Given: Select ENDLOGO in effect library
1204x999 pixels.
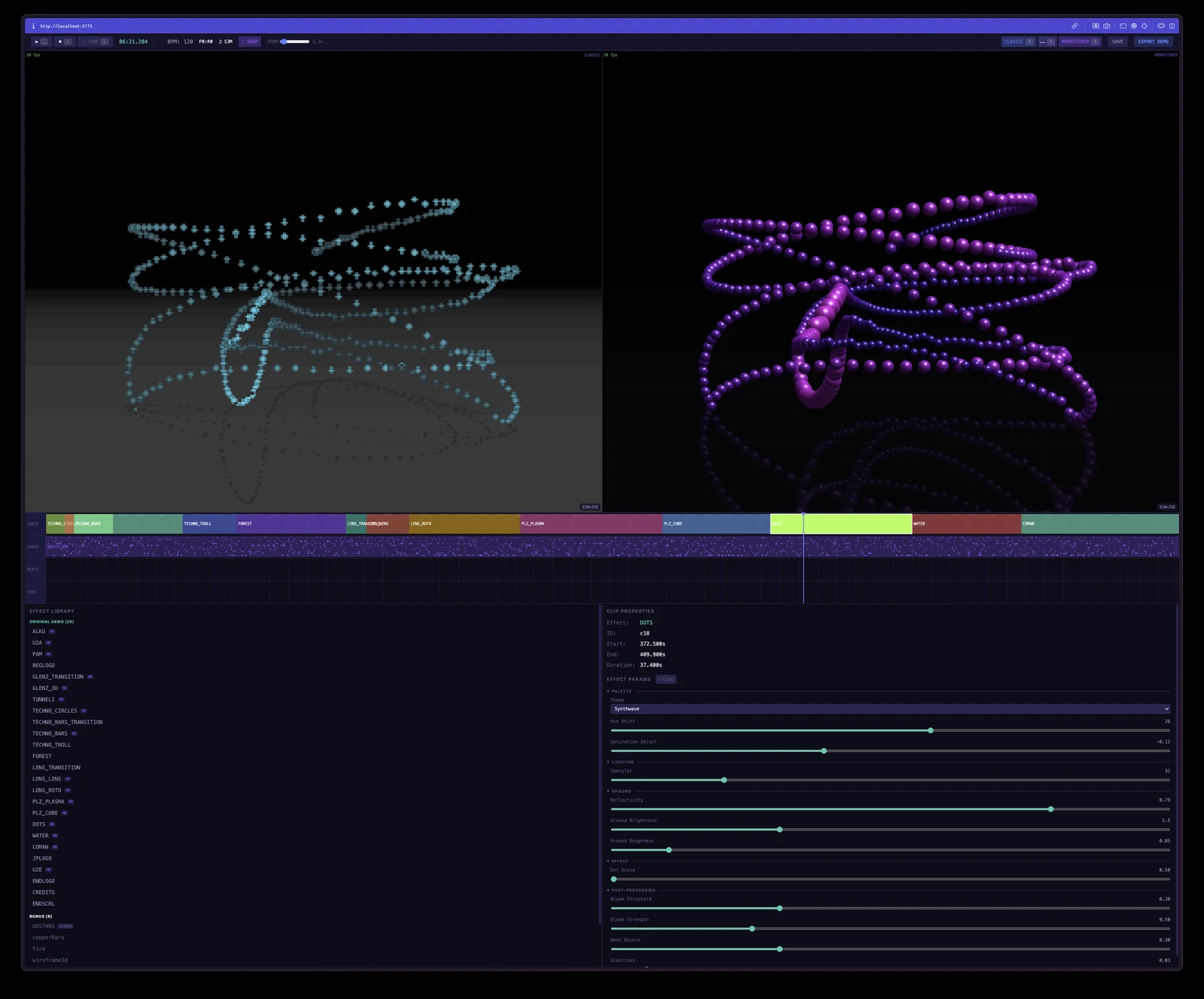Looking at the screenshot, I should 43,881.
